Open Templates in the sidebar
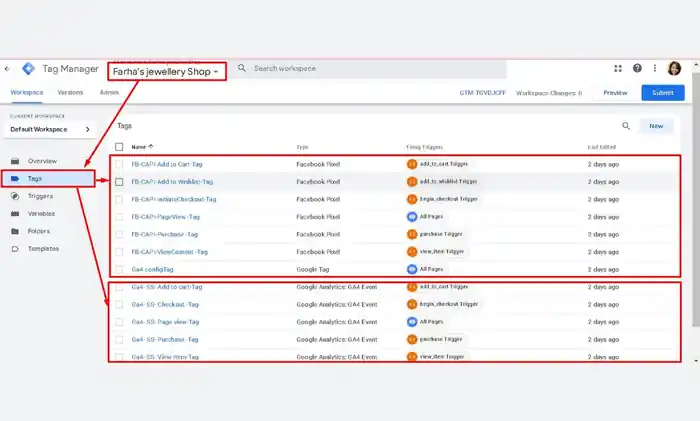The image size is (700, 421). pyautogui.click(x=43, y=249)
